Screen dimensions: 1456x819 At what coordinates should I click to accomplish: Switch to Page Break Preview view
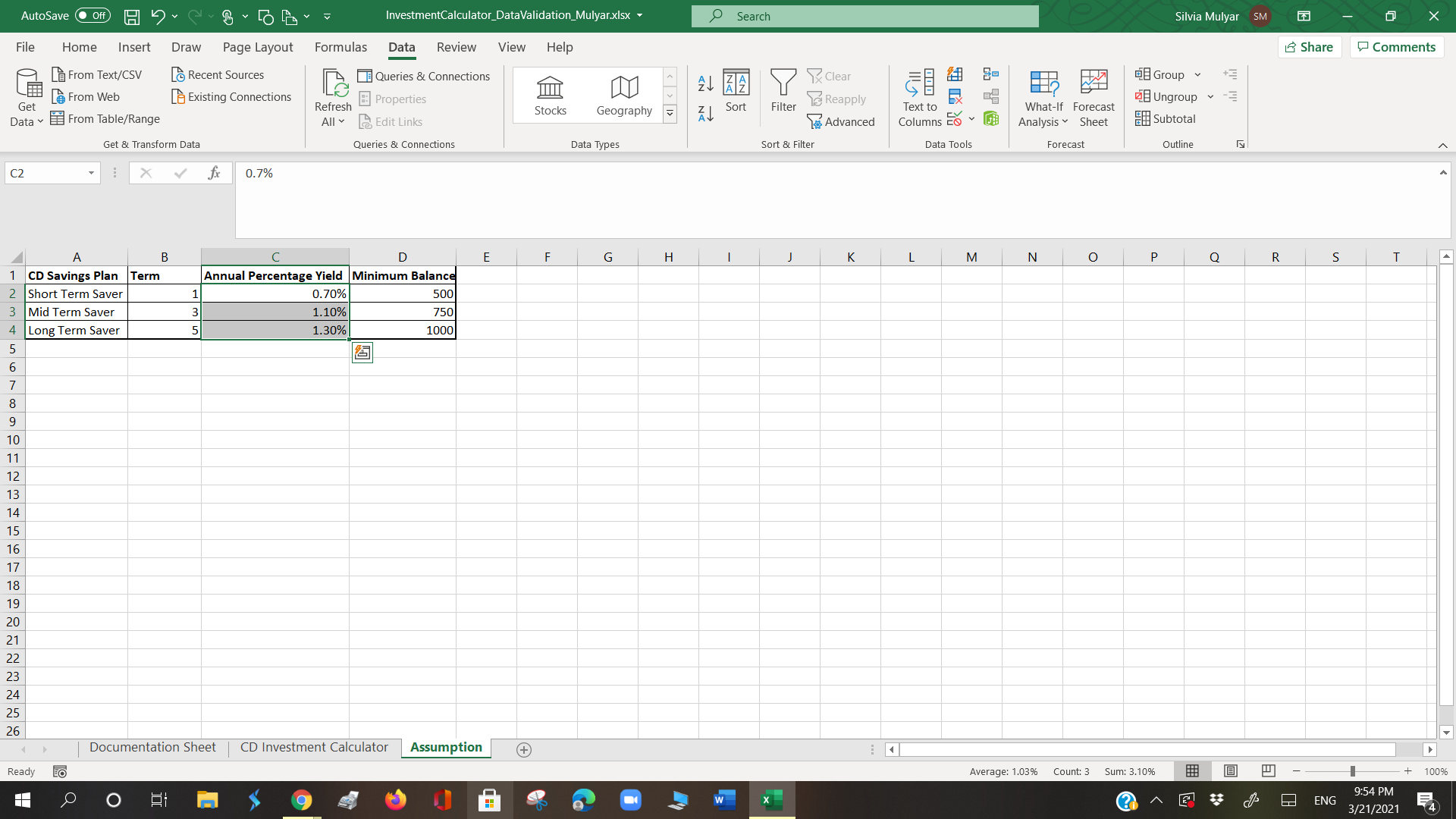point(1268,771)
